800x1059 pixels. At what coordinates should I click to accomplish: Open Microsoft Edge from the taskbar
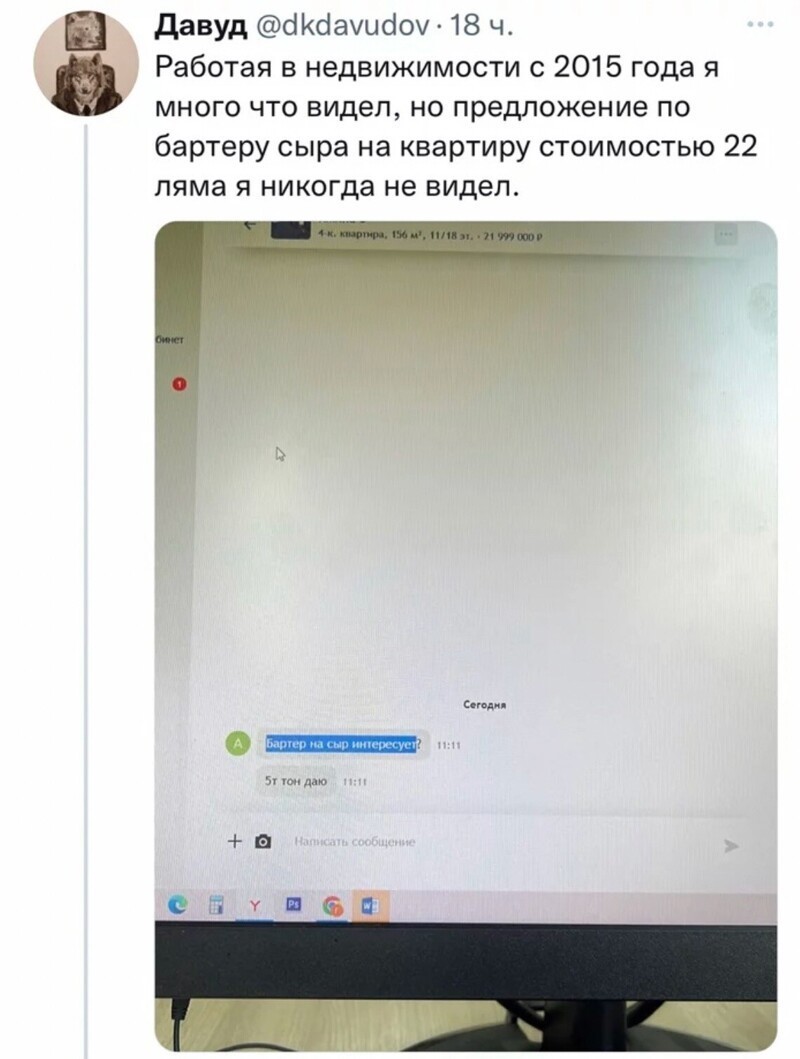click(178, 905)
